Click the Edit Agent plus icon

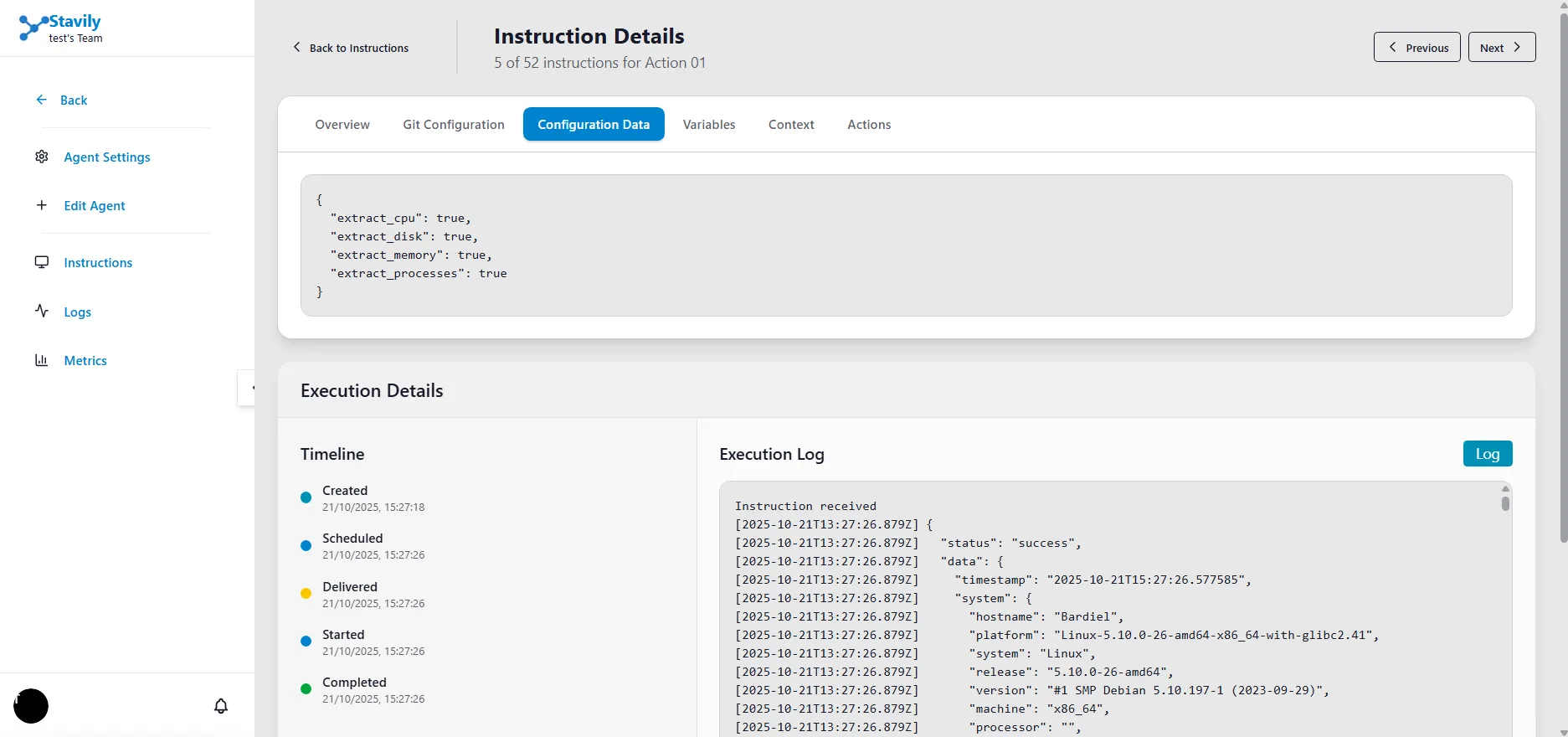[x=42, y=205]
